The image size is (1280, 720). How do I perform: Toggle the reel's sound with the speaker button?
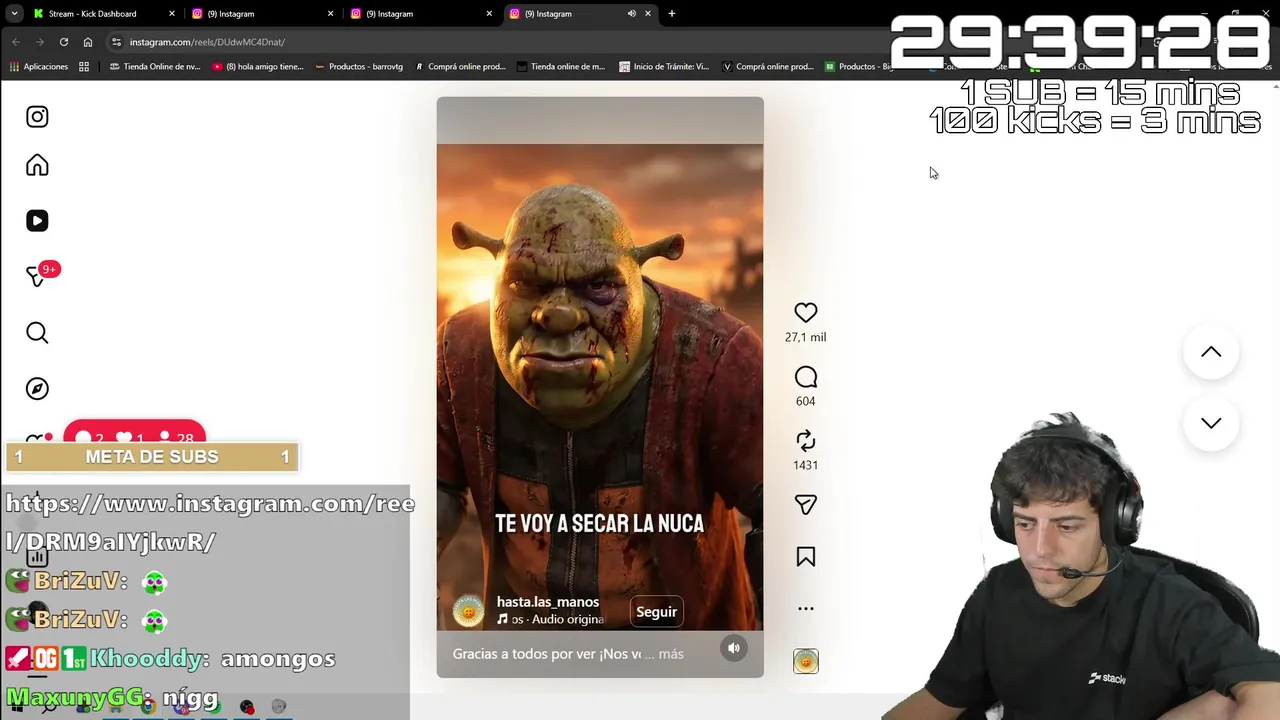(734, 648)
